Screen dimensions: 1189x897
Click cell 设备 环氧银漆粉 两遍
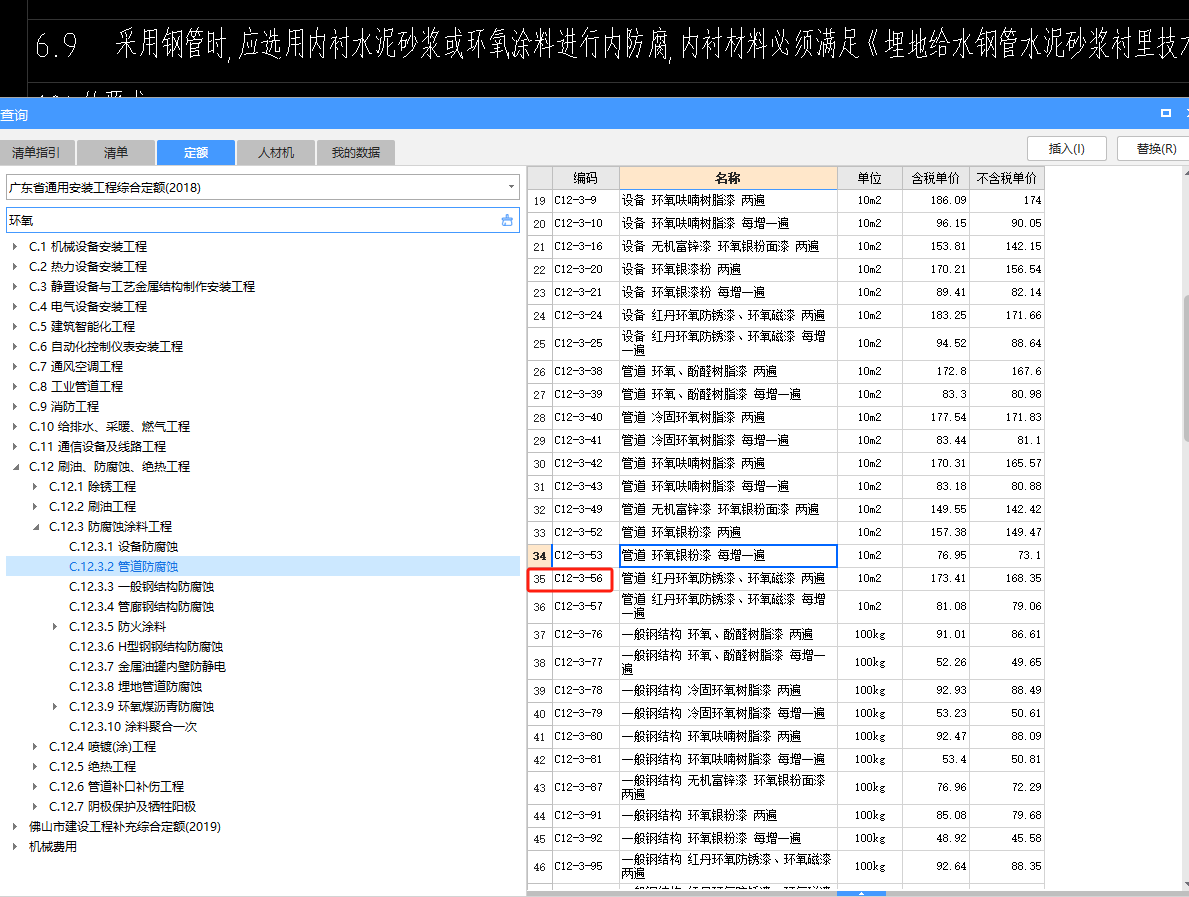point(728,269)
